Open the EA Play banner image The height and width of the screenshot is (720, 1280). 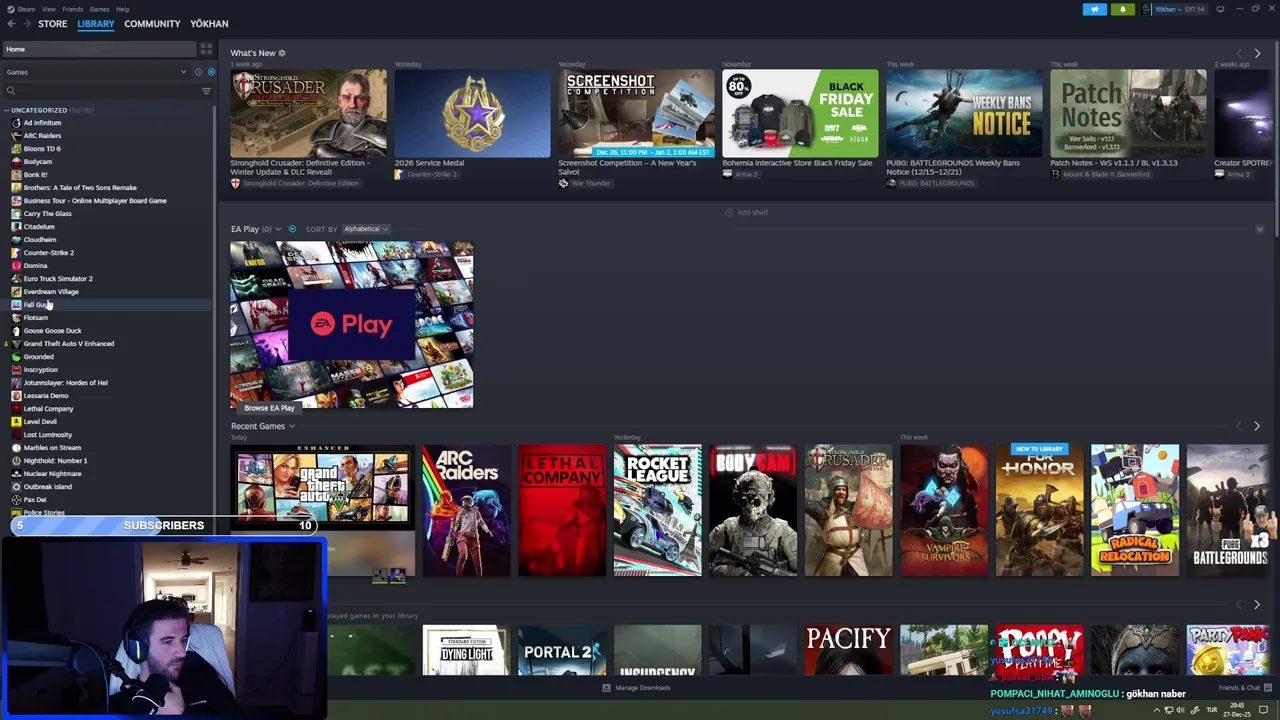click(x=351, y=325)
